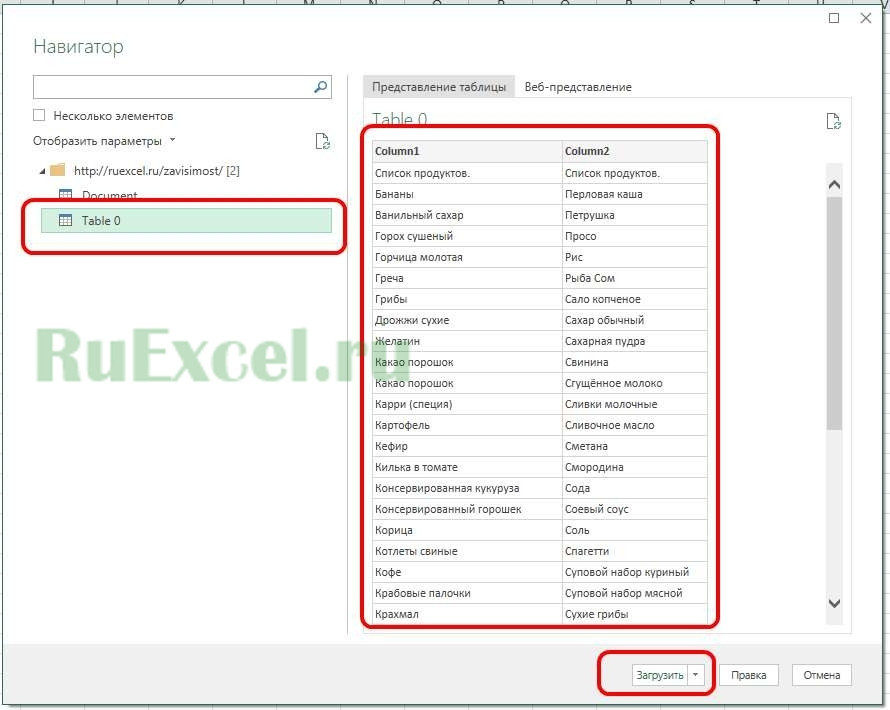This screenshot has height=710, width=890.
Task: Click the Кефир cell
Action: click(467, 446)
